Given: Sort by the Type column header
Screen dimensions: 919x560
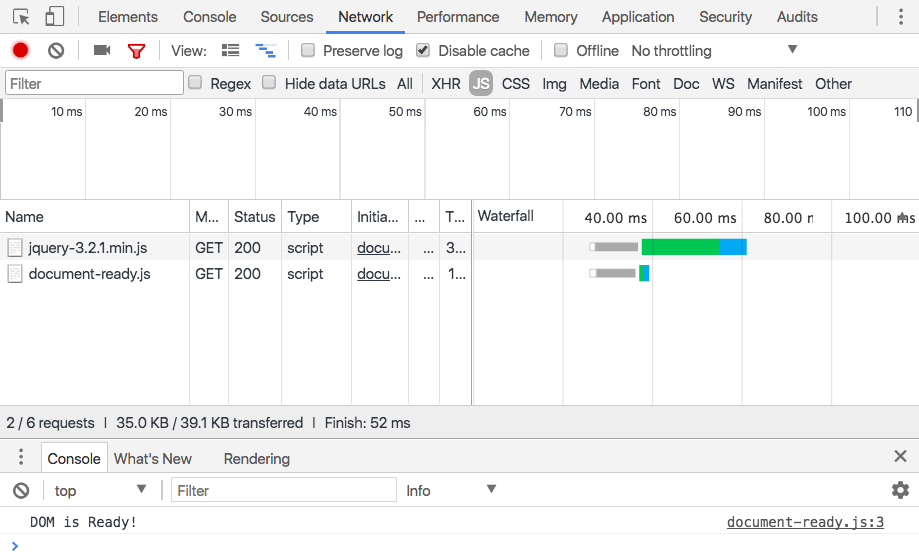Looking at the screenshot, I should 316,217.
